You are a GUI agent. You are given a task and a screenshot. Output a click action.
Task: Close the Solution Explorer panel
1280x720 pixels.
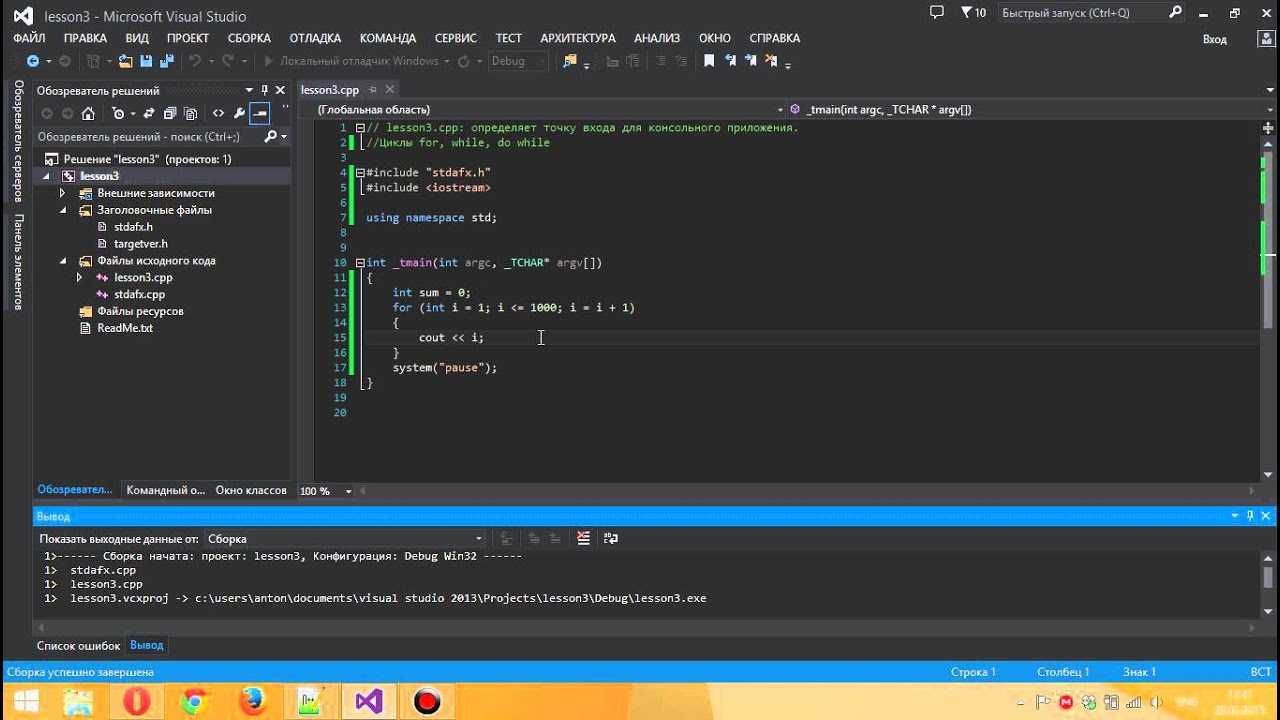click(x=282, y=90)
